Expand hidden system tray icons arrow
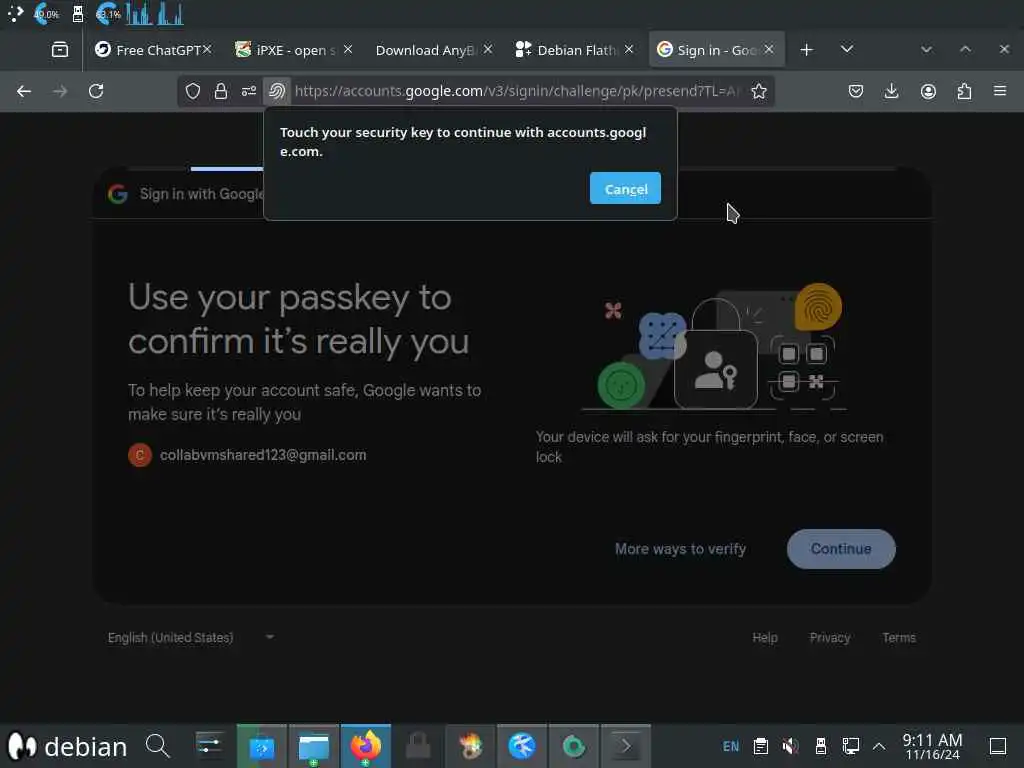This screenshot has height=768, width=1024. (879, 746)
